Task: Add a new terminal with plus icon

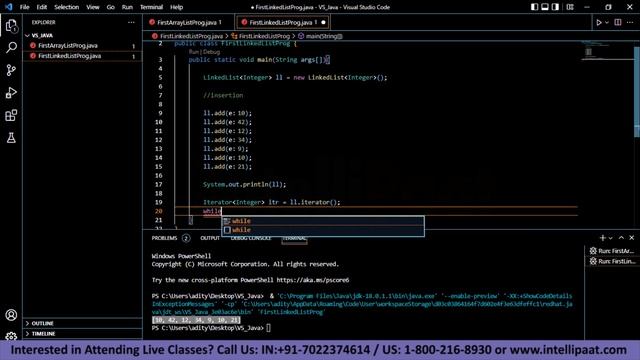Action: tap(602, 238)
